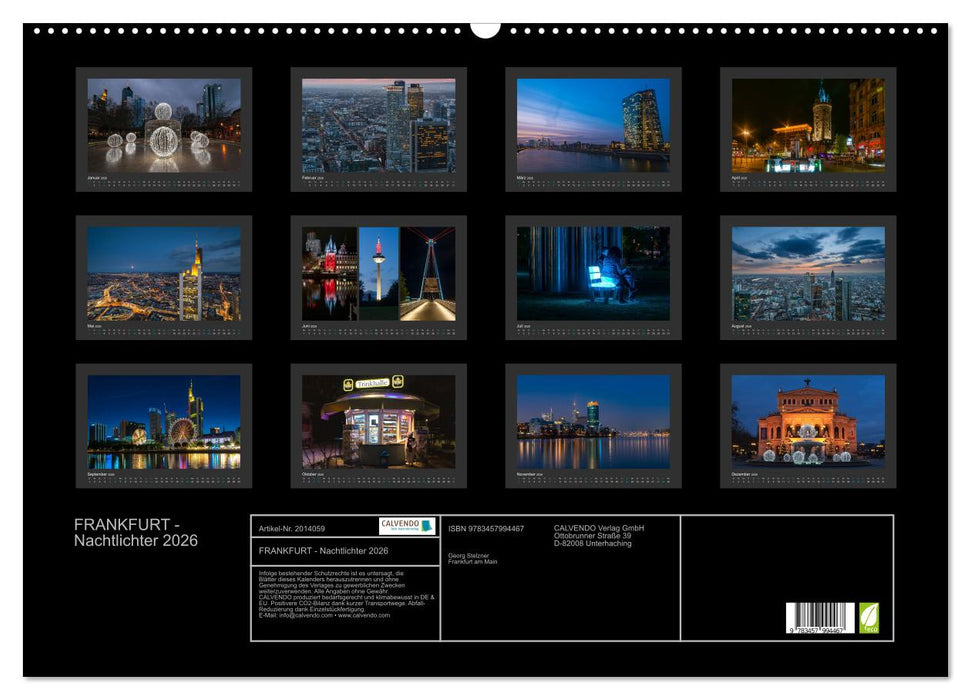The image size is (971, 700).
Task: Select the August sunset cityscape photo
Action: click(x=808, y=273)
